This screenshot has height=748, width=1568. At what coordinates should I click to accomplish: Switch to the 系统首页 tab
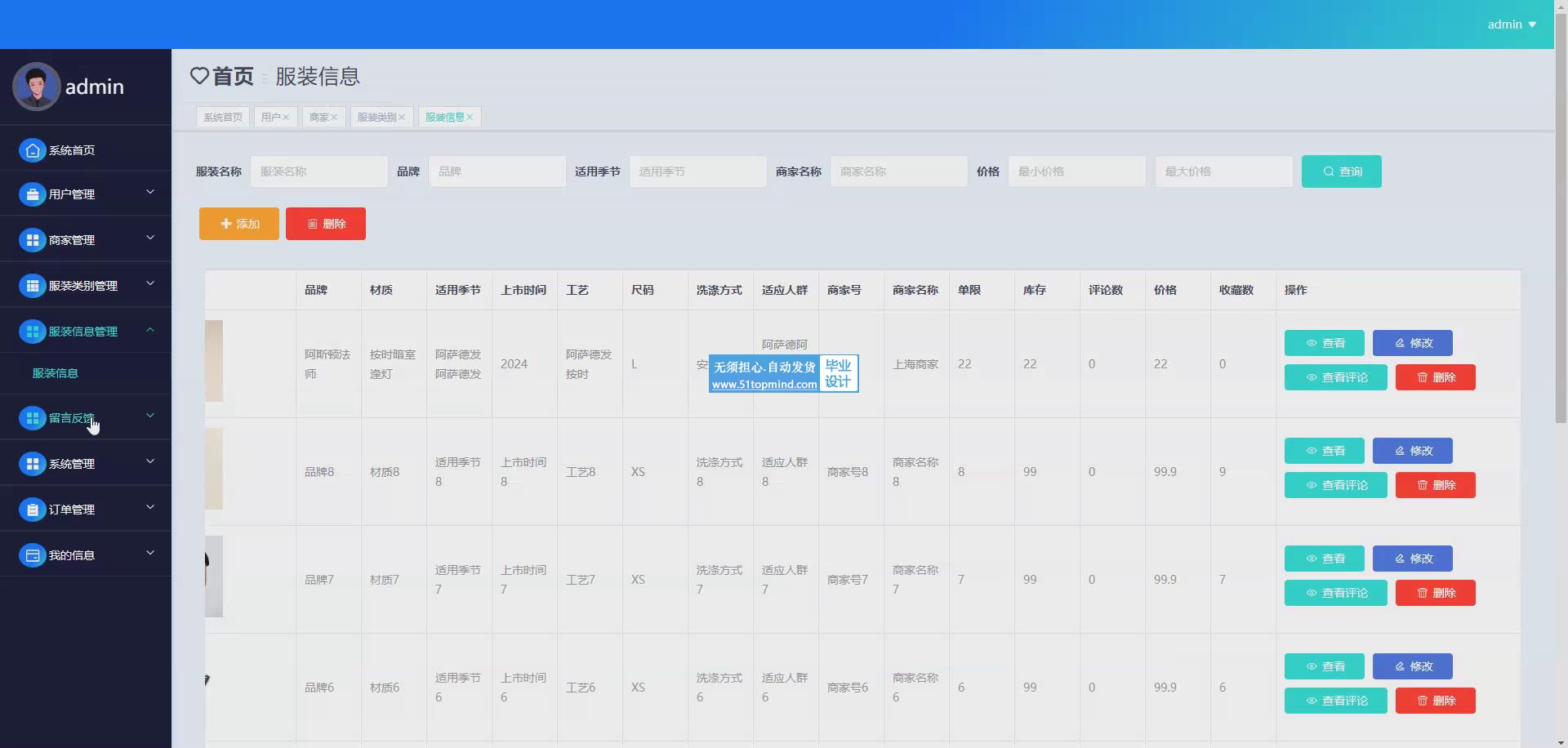223,118
